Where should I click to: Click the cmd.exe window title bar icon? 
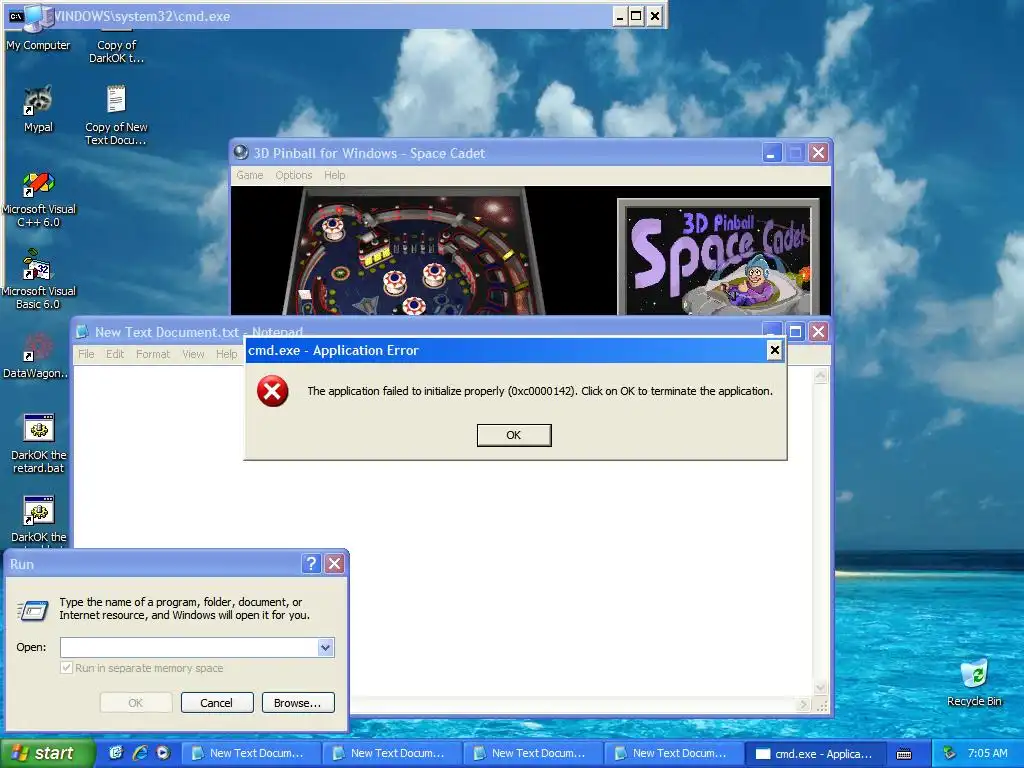[x=16, y=16]
